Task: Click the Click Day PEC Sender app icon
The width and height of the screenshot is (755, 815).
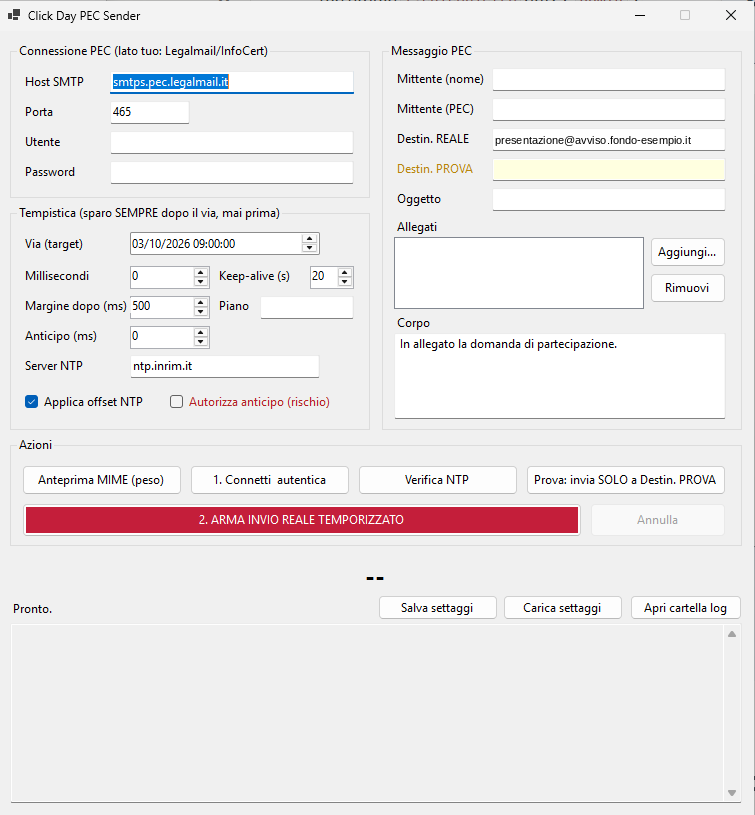Action: click(14, 16)
